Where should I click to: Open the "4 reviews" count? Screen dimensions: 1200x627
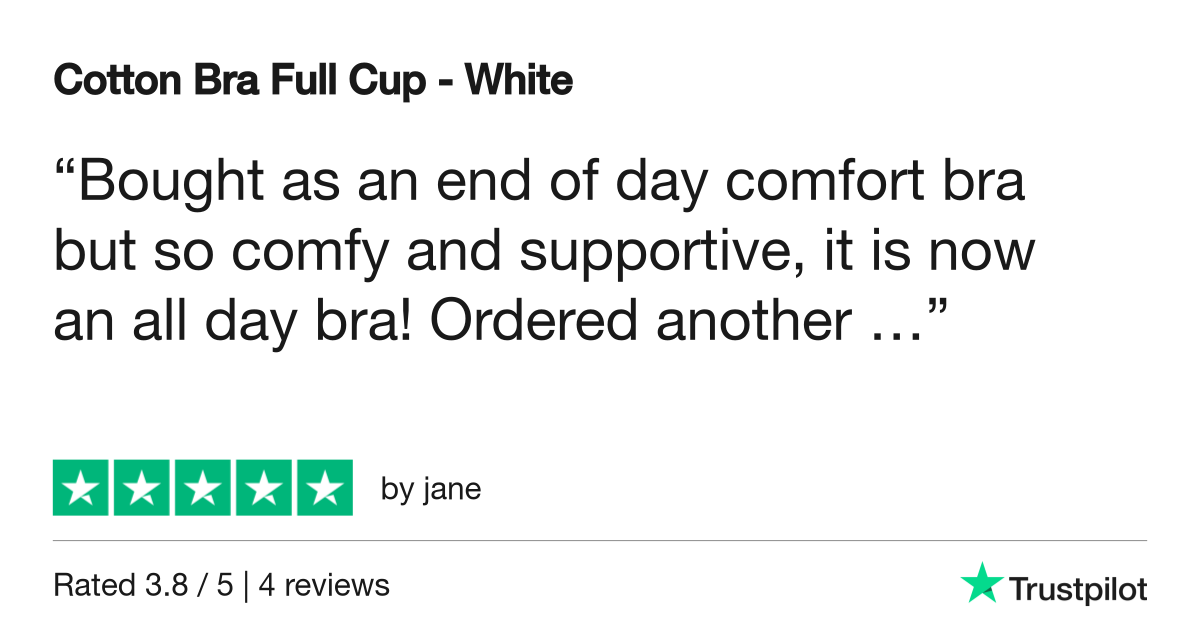point(324,585)
